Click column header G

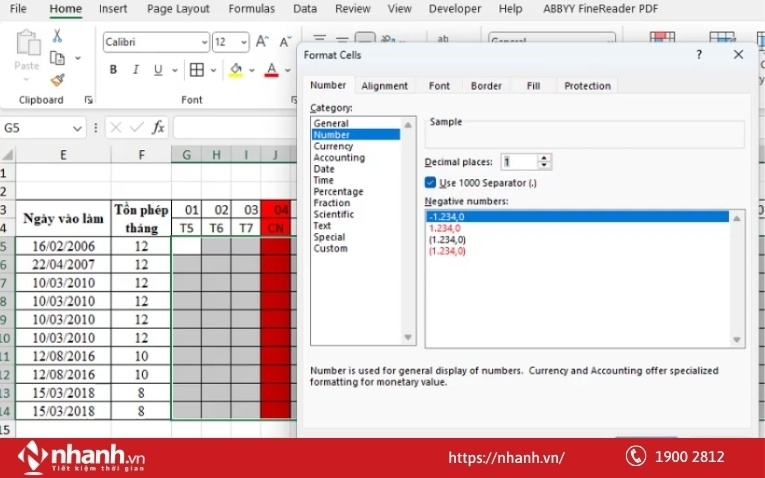186,155
